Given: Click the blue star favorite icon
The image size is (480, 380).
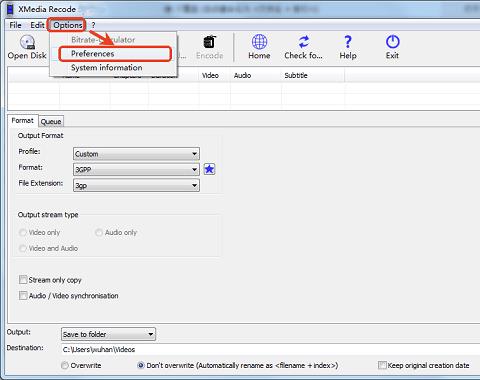Looking at the screenshot, I should [209, 169].
